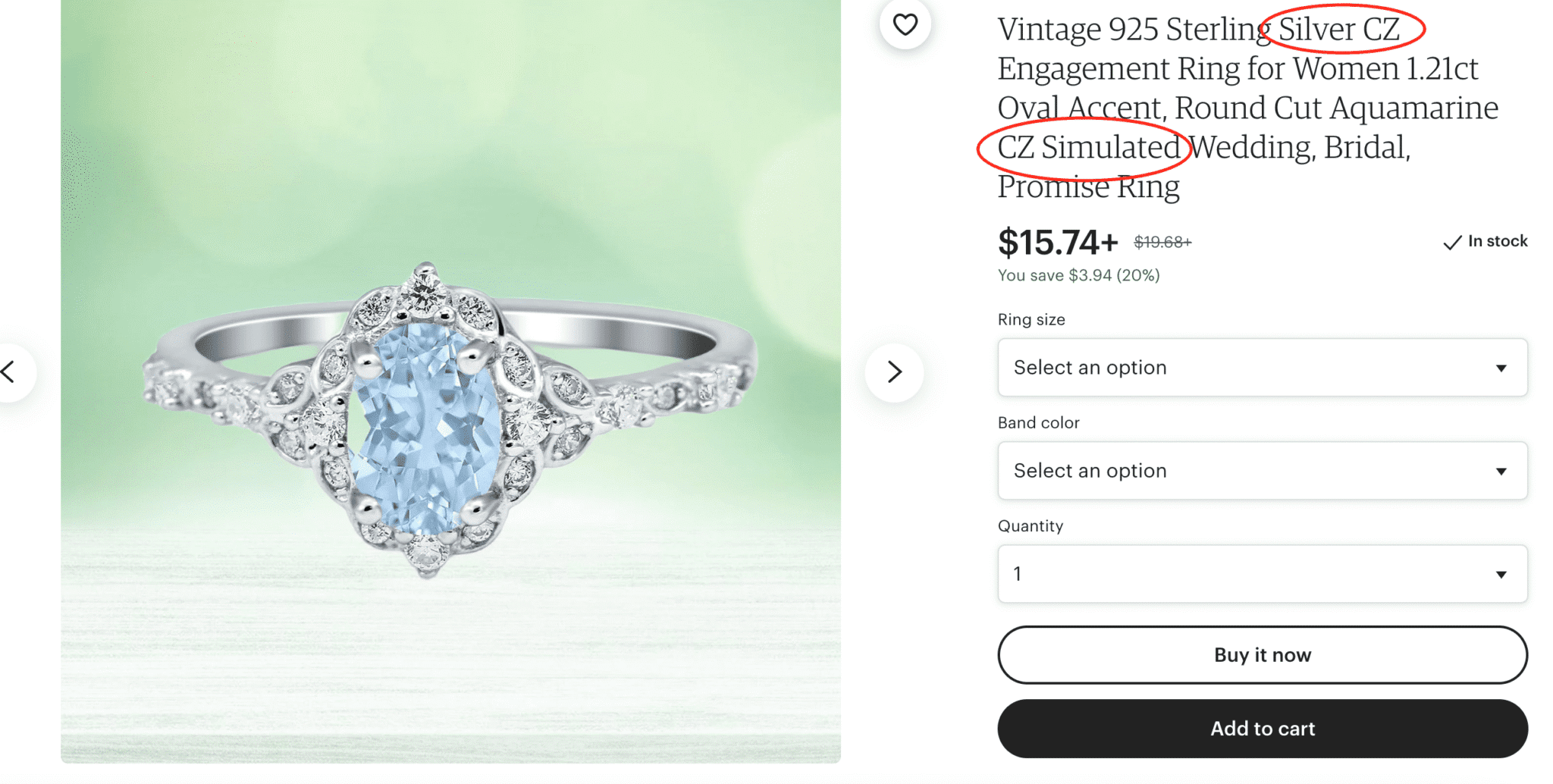This screenshot has width=1553, height=784.
Task: Click the Band color dropdown chevron
Action: 1502,471
